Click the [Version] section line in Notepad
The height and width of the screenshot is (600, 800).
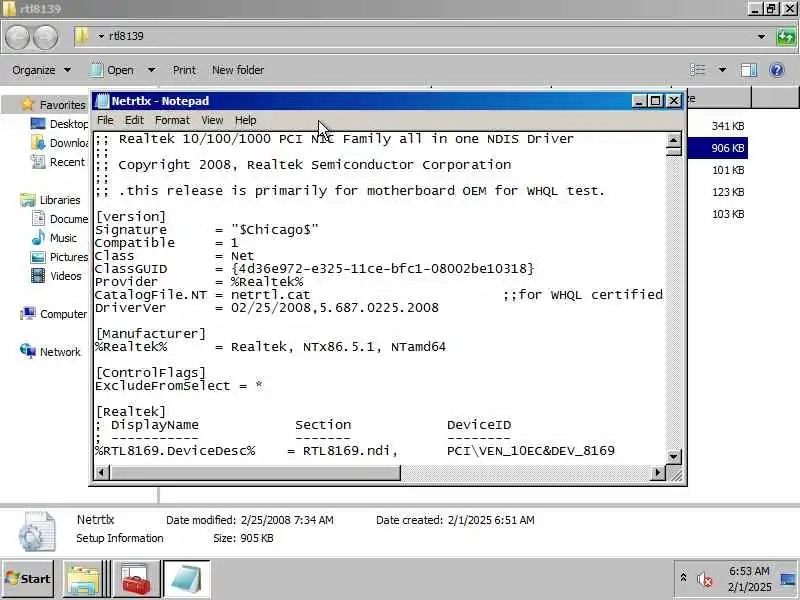coord(131,216)
